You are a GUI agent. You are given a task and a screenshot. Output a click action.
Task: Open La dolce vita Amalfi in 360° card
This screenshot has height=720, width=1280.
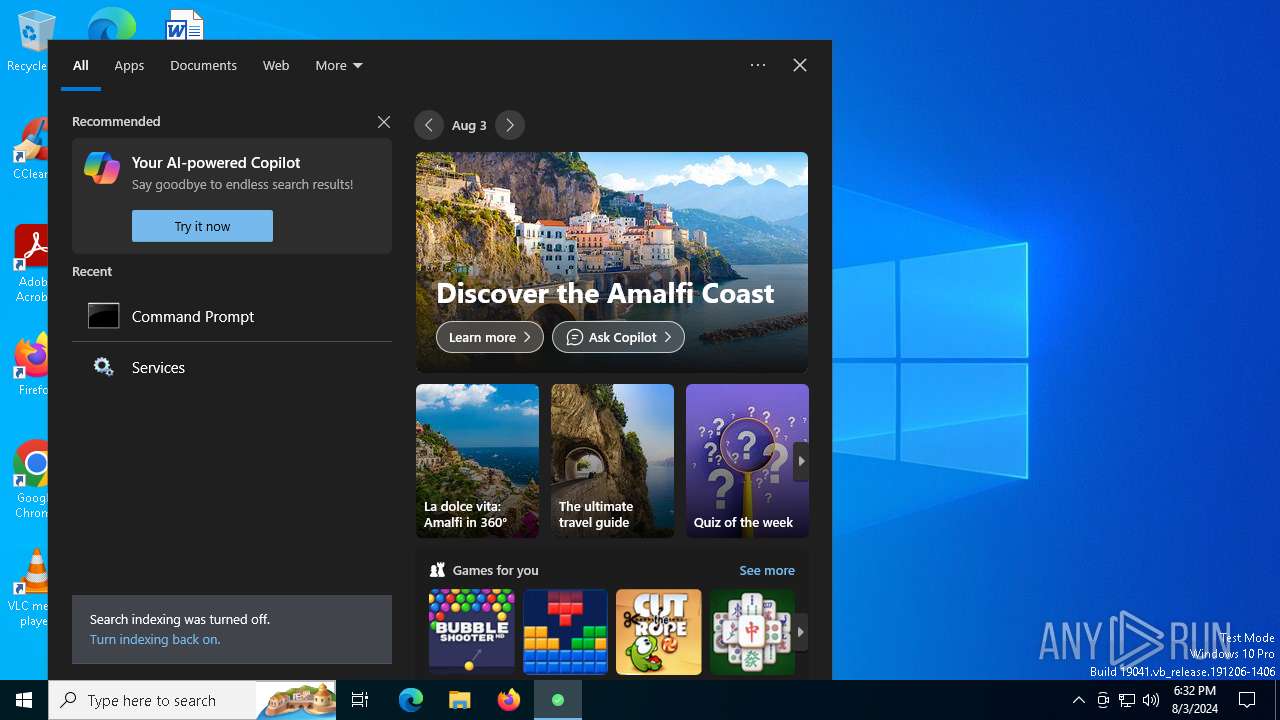477,461
